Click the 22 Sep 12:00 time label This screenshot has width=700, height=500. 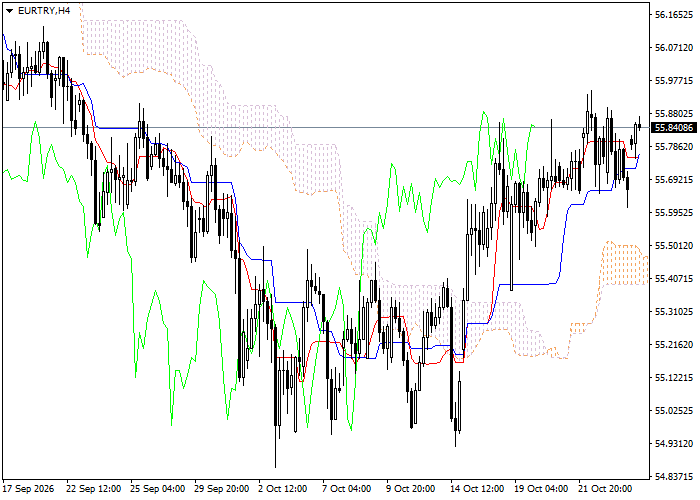click(x=94, y=489)
